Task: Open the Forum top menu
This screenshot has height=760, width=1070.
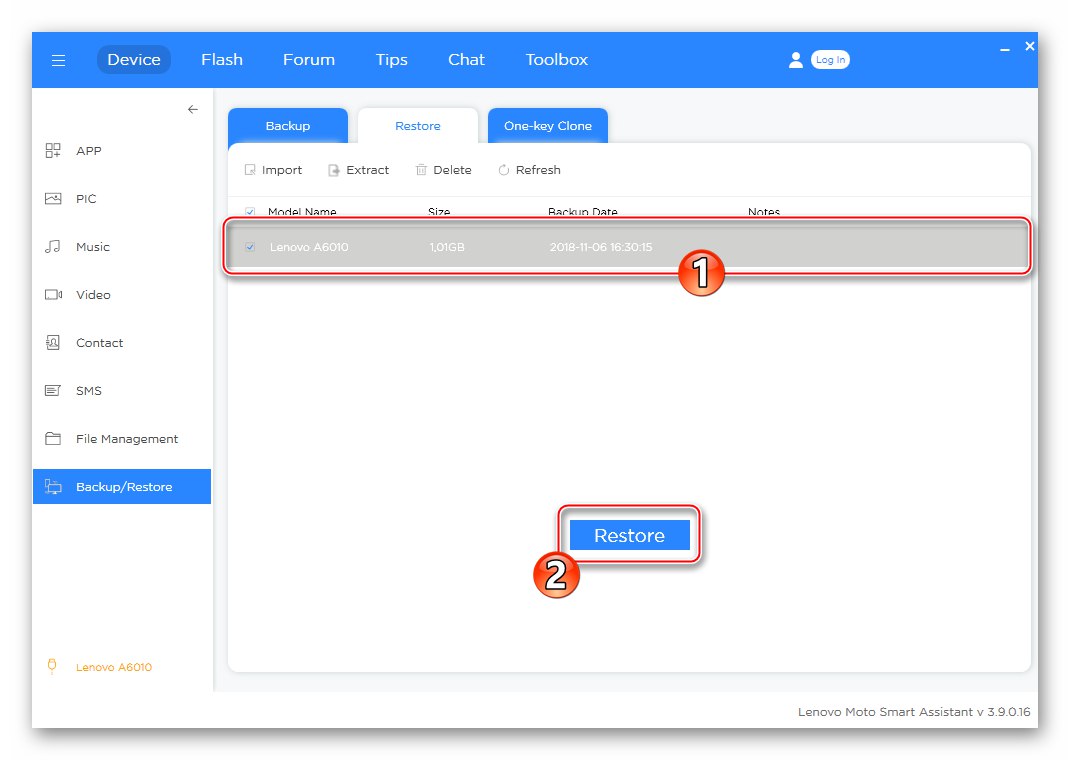Action: (309, 60)
